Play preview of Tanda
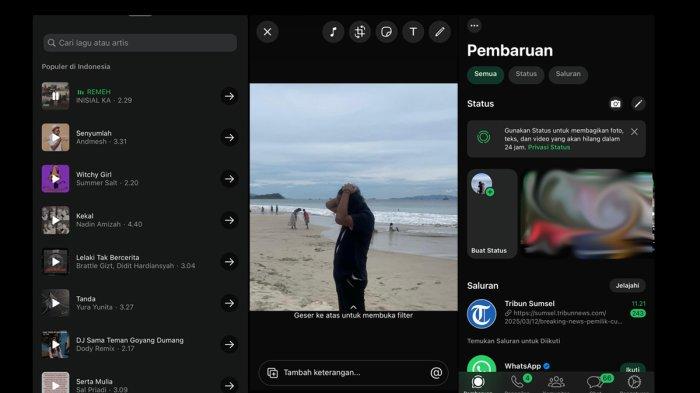This screenshot has height=393, width=700. [x=55, y=303]
